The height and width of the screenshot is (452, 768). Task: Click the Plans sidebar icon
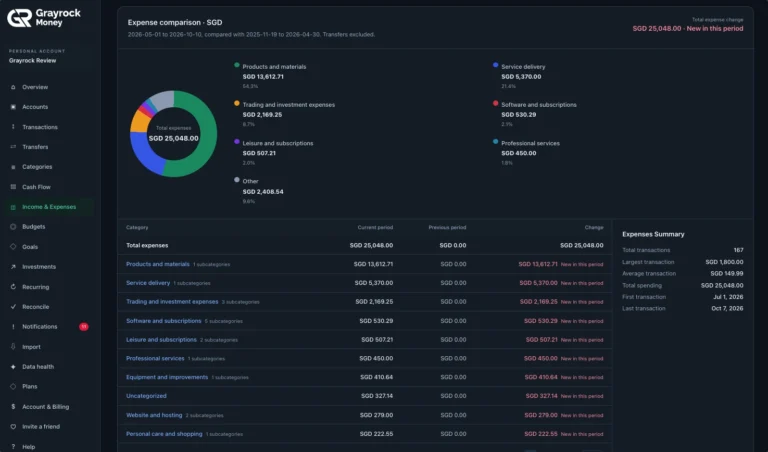(13, 386)
